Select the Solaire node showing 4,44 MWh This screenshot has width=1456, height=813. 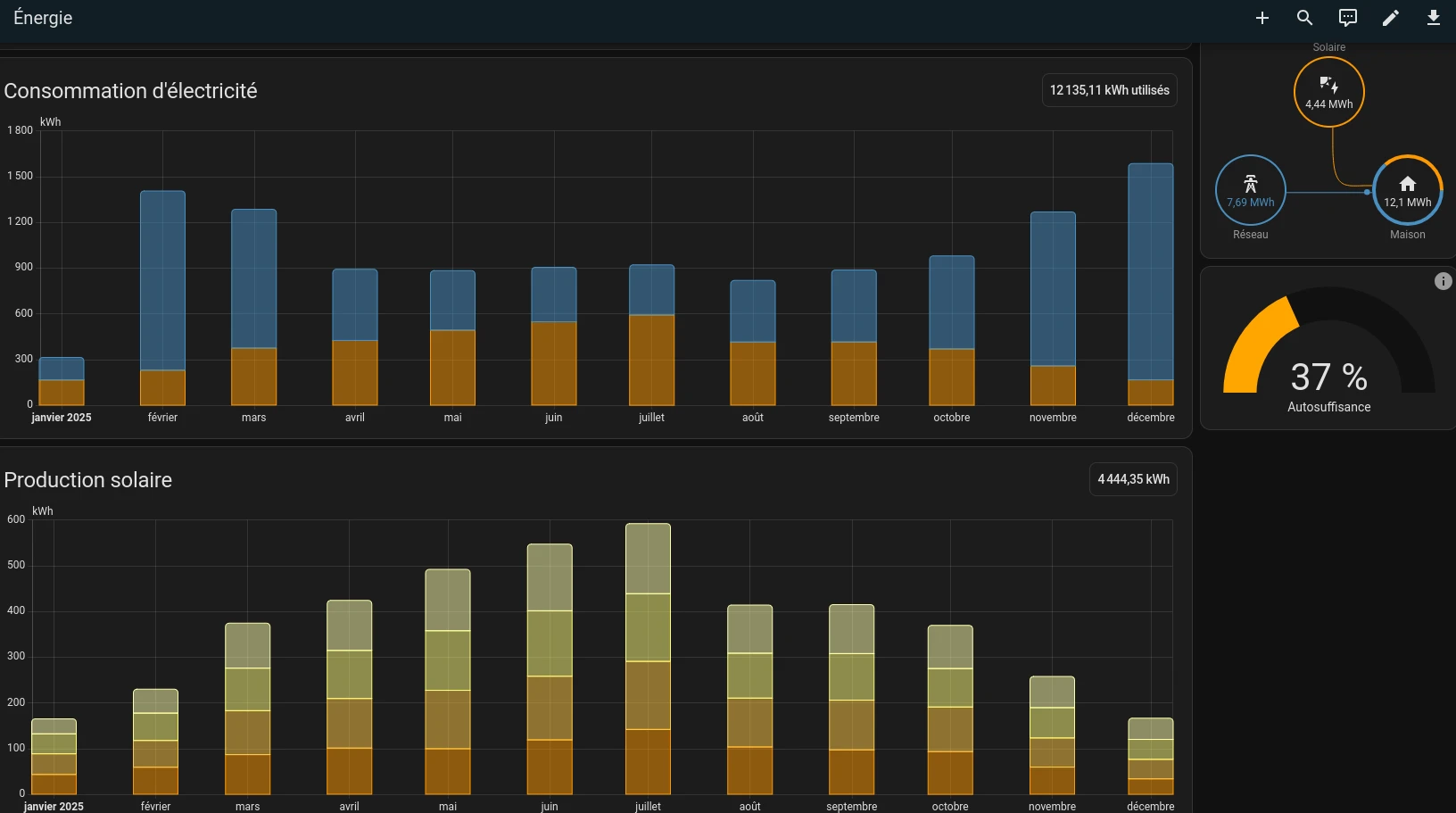click(x=1328, y=92)
